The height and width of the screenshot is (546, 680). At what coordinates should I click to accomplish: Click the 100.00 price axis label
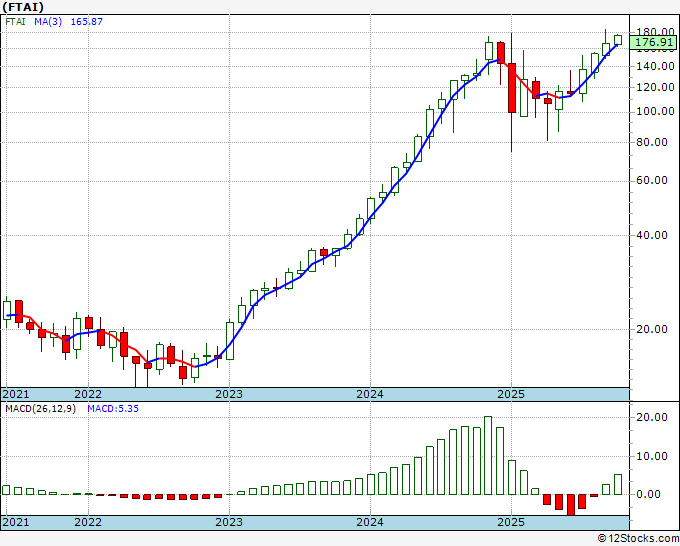tap(656, 112)
